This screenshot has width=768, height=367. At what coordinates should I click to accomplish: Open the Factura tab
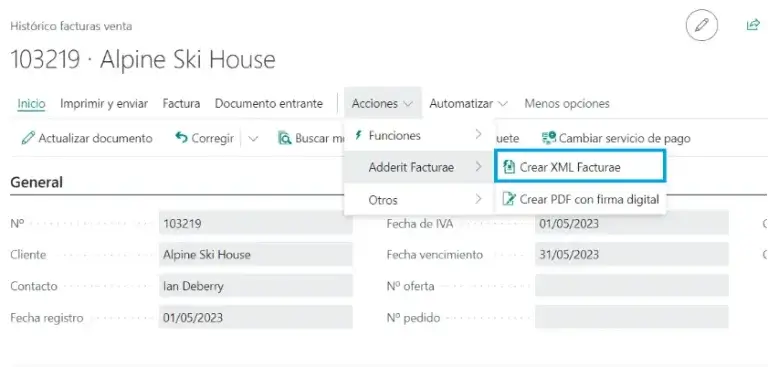181,104
